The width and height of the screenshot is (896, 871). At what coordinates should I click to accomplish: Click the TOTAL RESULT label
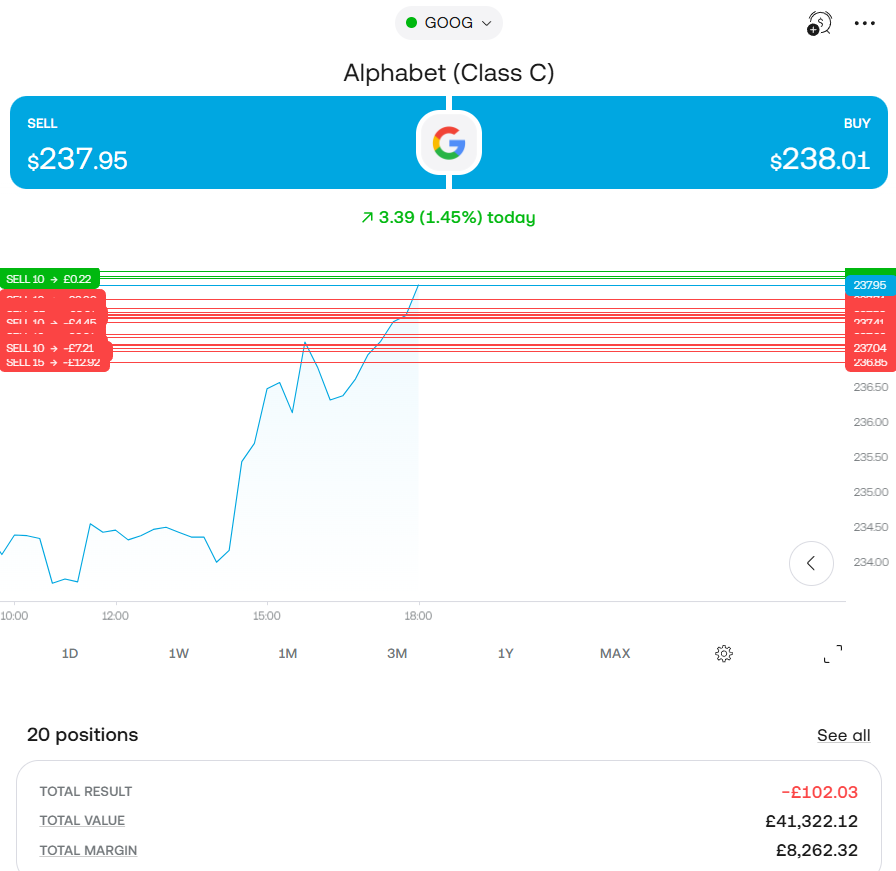[x=86, y=792]
